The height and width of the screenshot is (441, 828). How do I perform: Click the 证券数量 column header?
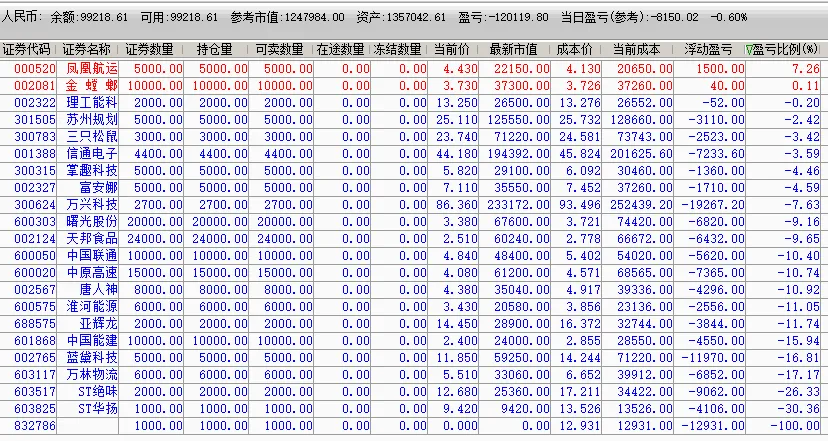(149, 50)
